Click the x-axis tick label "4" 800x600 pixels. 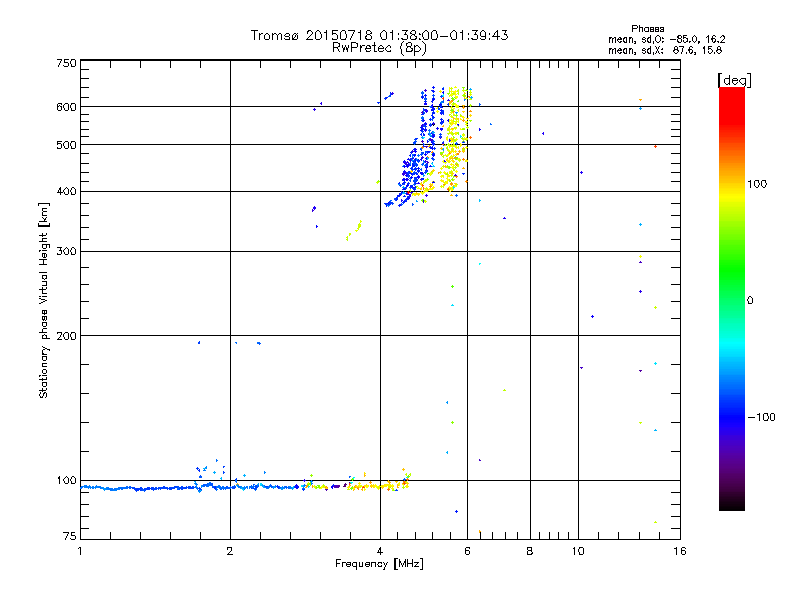(380, 551)
